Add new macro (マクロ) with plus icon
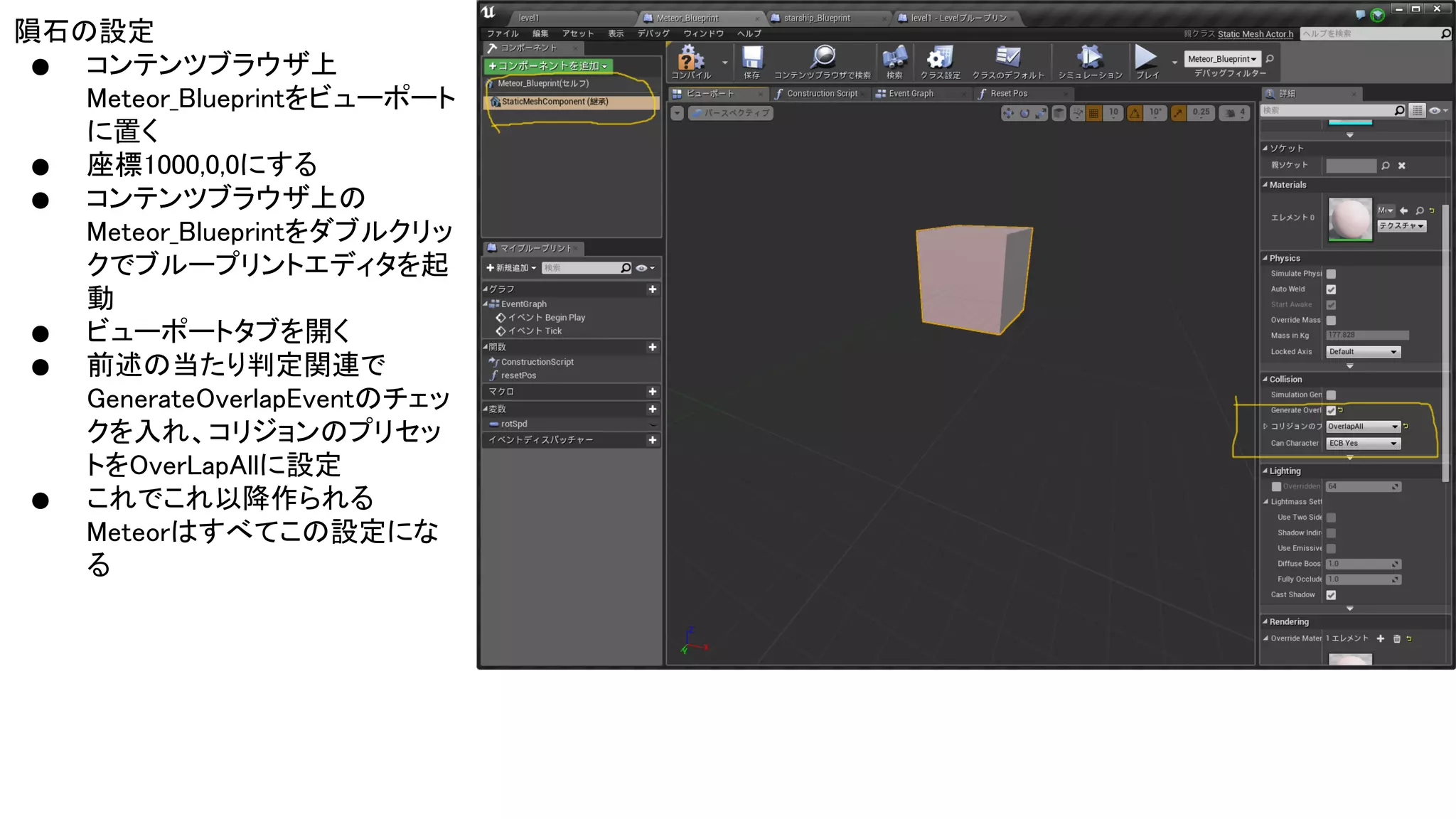 tap(653, 392)
